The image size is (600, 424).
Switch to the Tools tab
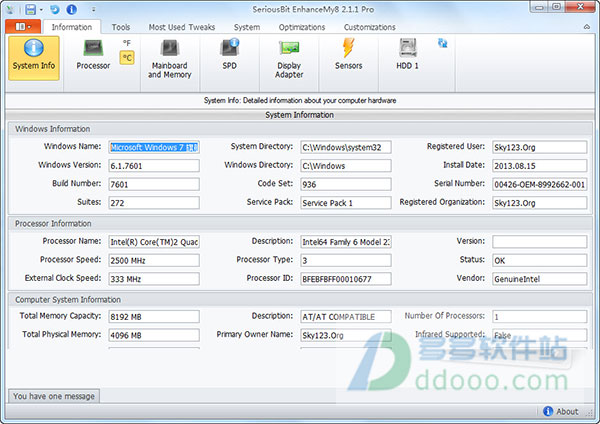[x=121, y=27]
